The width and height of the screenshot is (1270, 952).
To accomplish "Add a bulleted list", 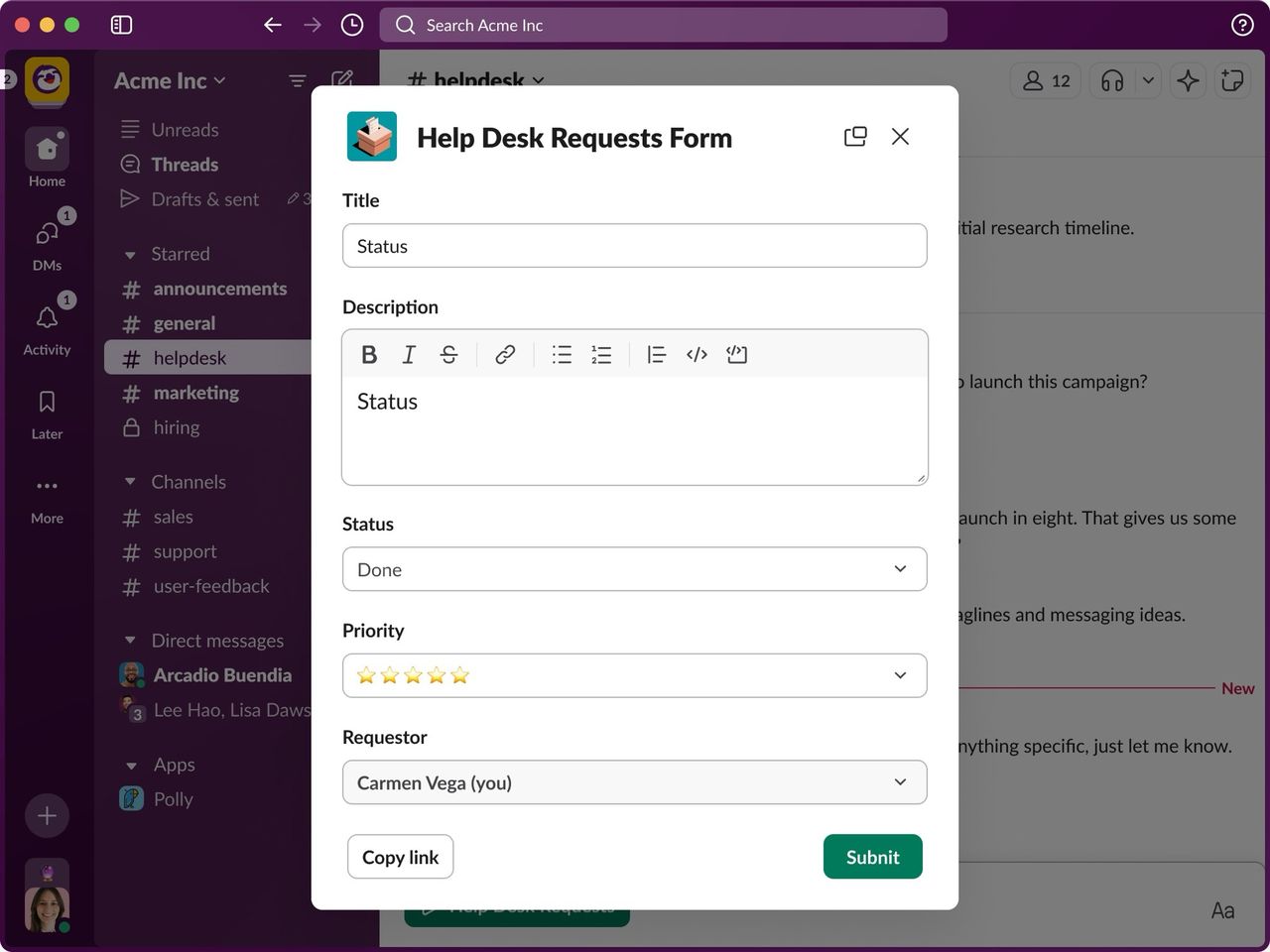I will tap(562, 355).
